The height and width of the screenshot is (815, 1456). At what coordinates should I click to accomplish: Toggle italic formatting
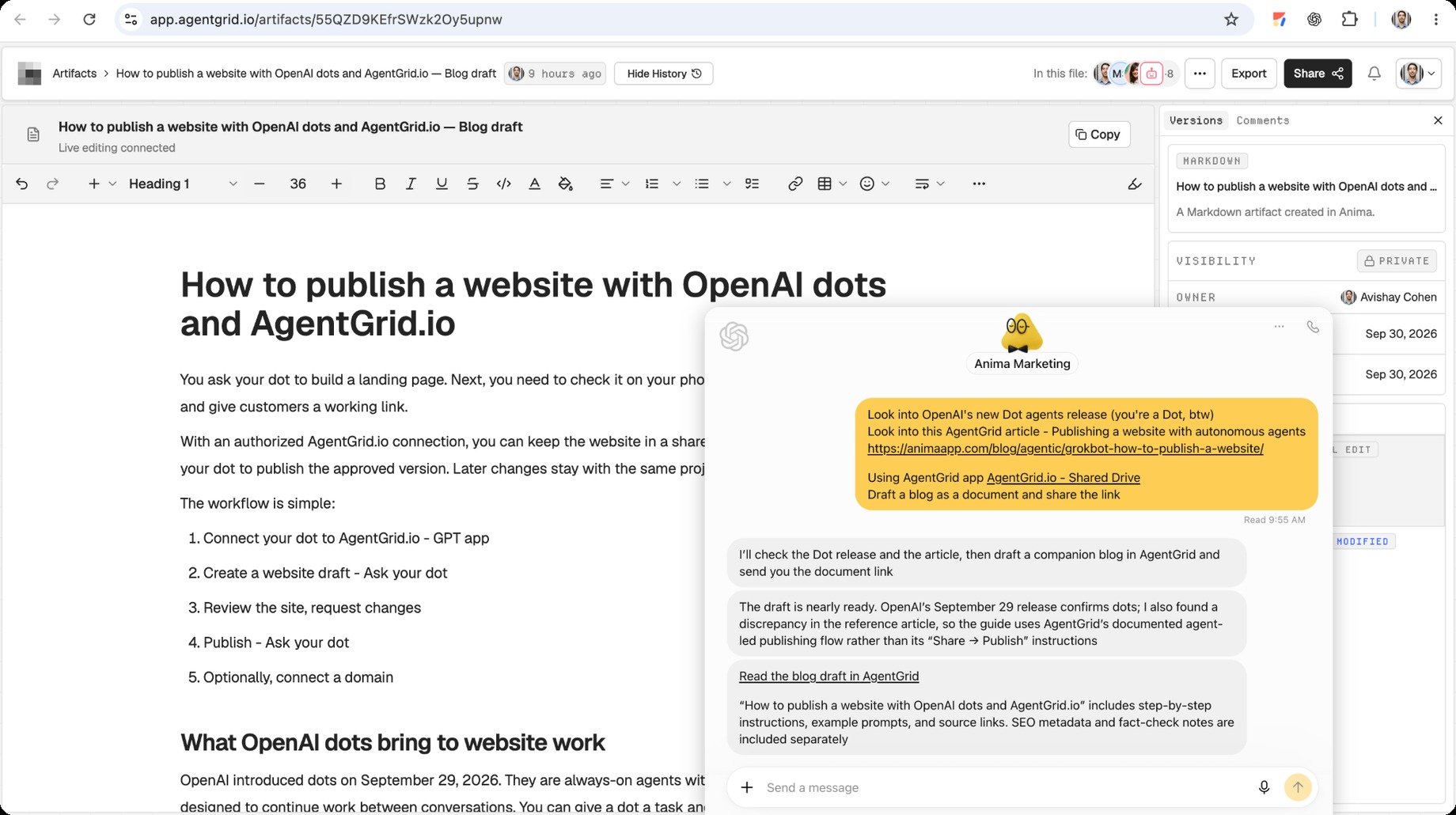pos(411,184)
